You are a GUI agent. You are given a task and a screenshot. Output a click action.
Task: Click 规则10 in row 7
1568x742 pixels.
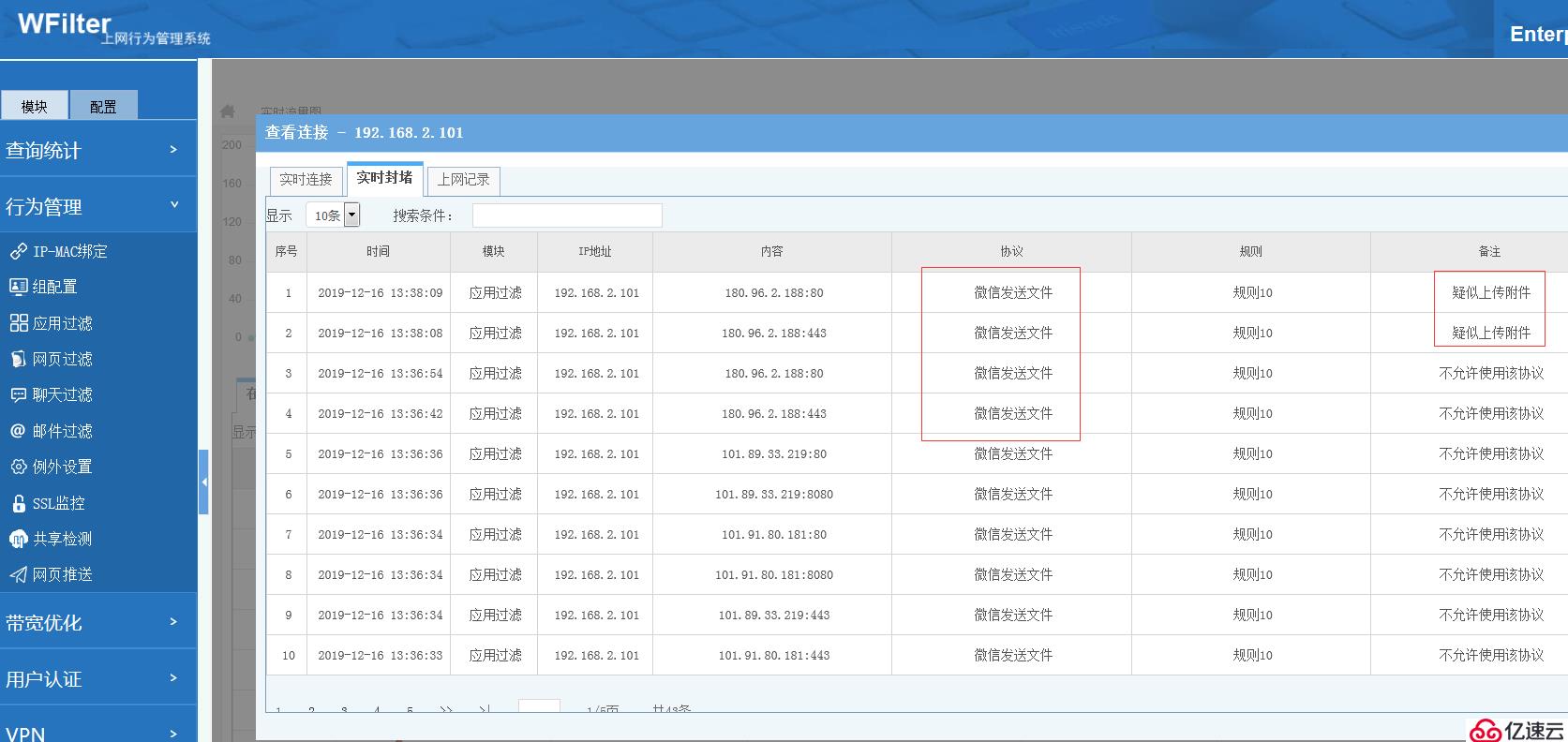(x=1252, y=534)
